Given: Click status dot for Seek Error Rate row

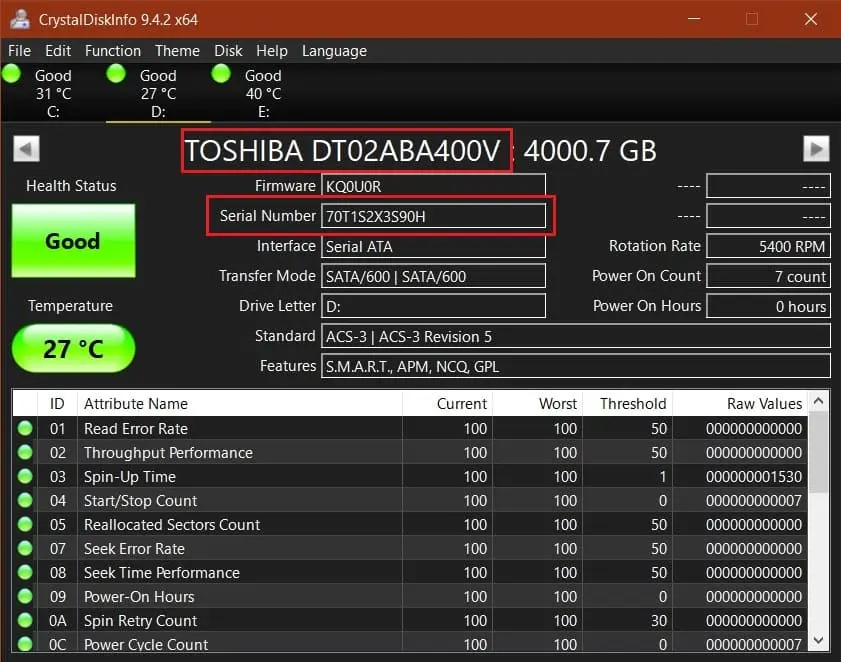Looking at the screenshot, I should point(25,548).
